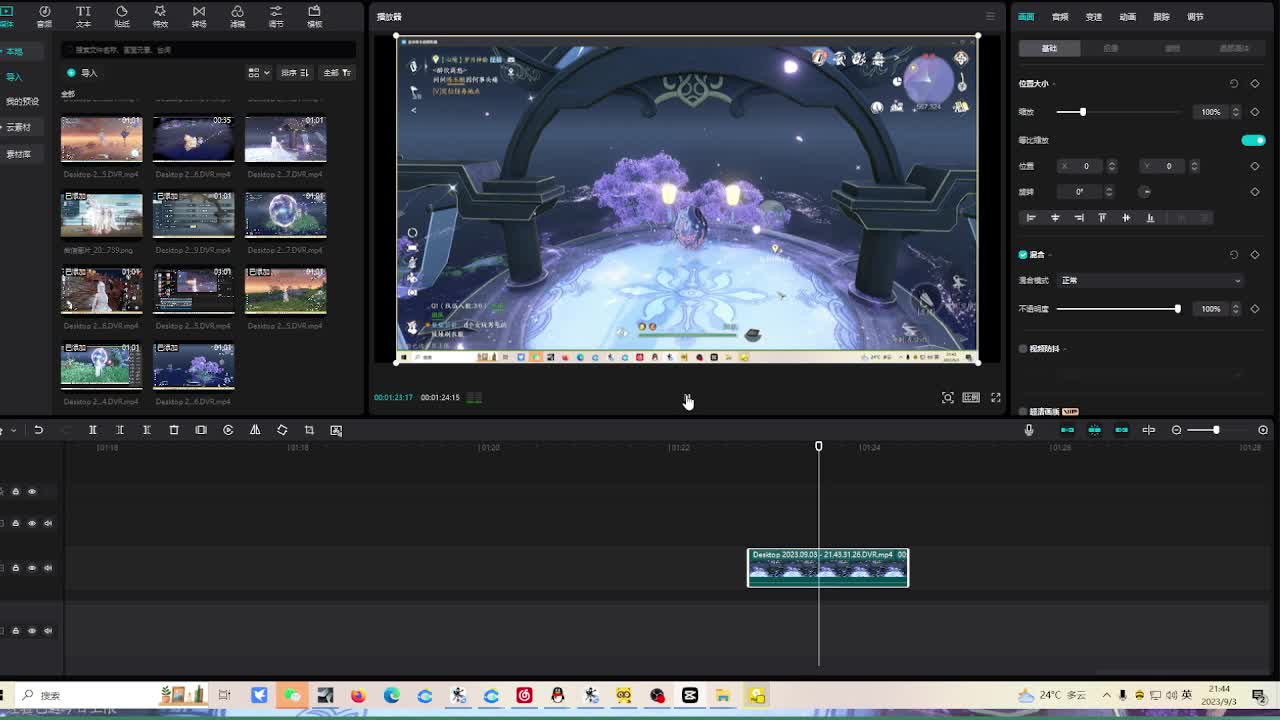The image size is (1280, 720).
Task: Switch to the 动画 animation tab
Action: (x=1127, y=17)
